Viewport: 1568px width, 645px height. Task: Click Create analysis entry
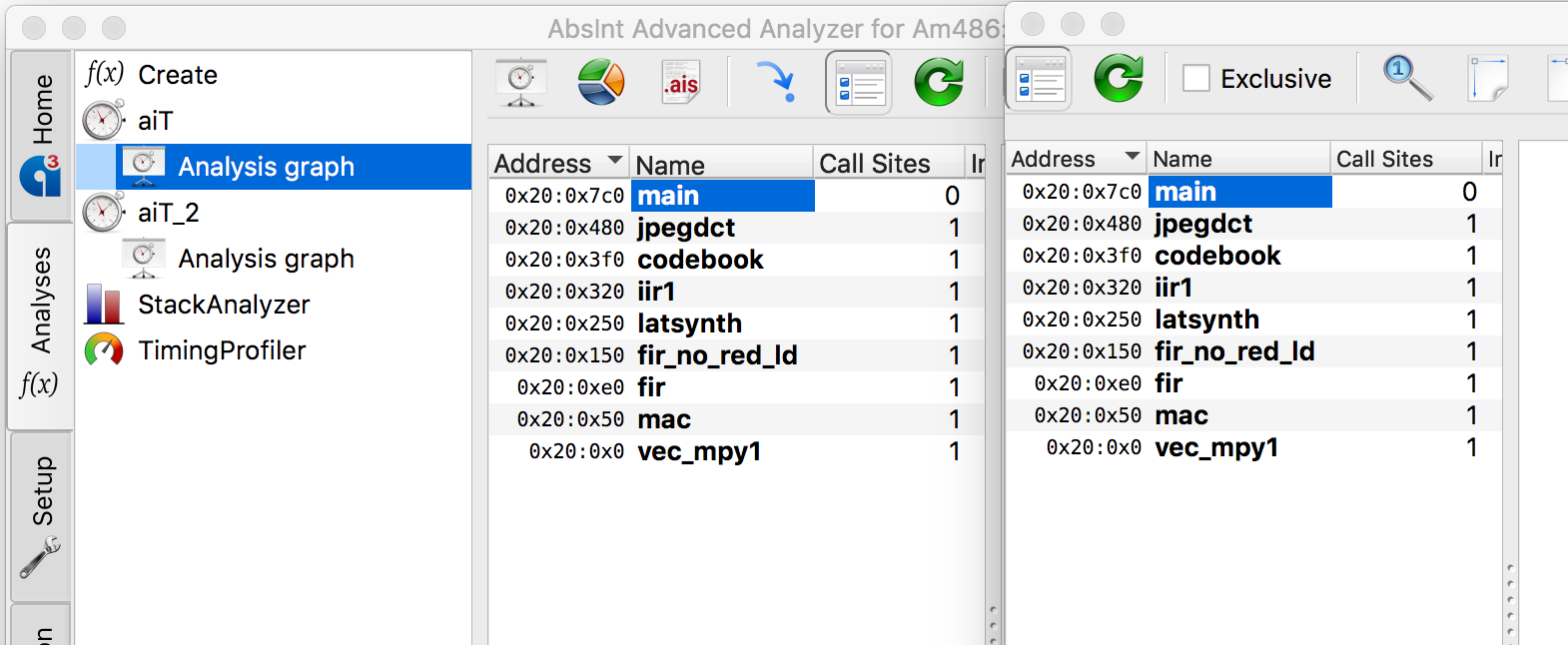[177, 75]
